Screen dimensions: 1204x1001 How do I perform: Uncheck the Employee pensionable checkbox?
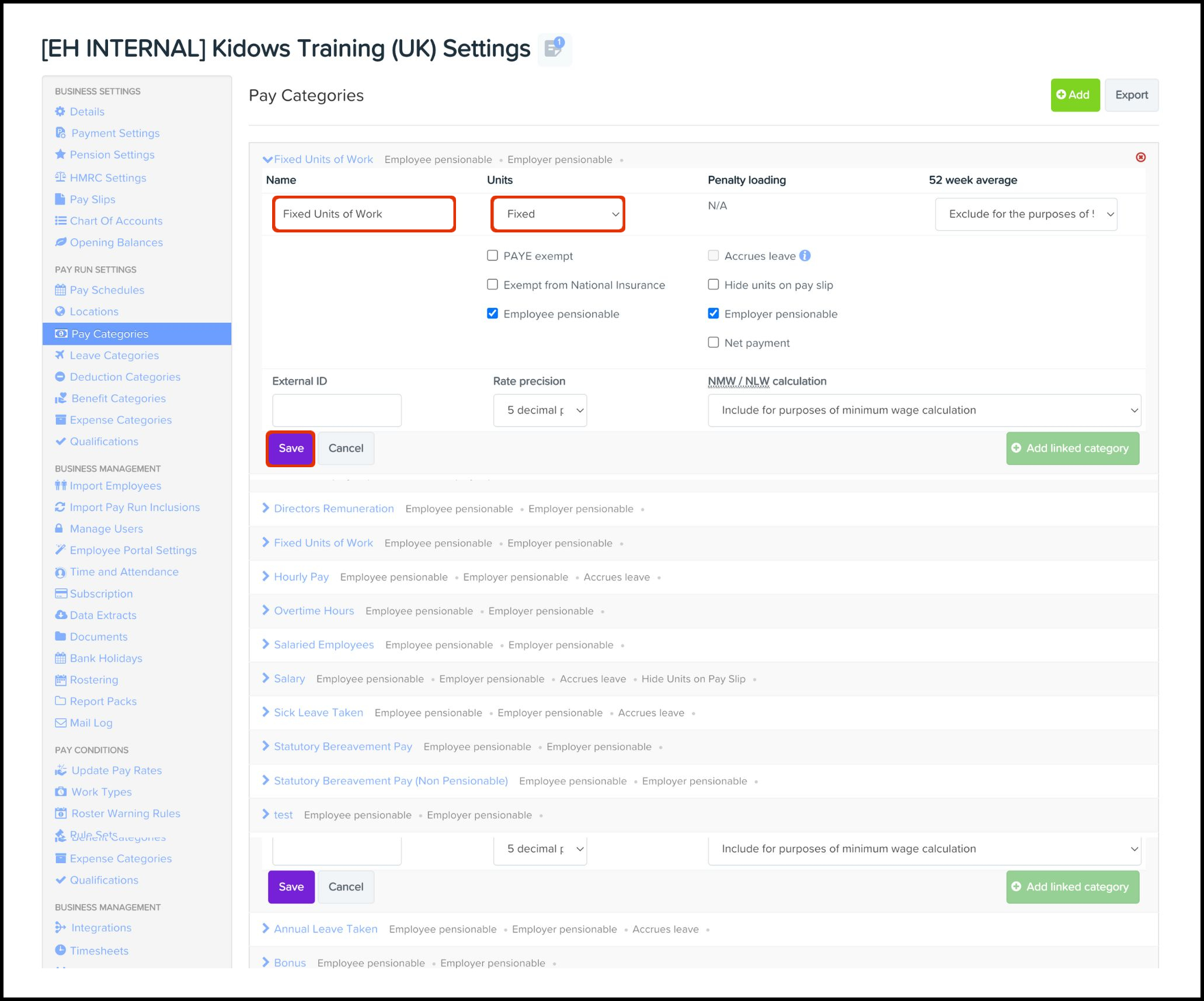coord(492,314)
